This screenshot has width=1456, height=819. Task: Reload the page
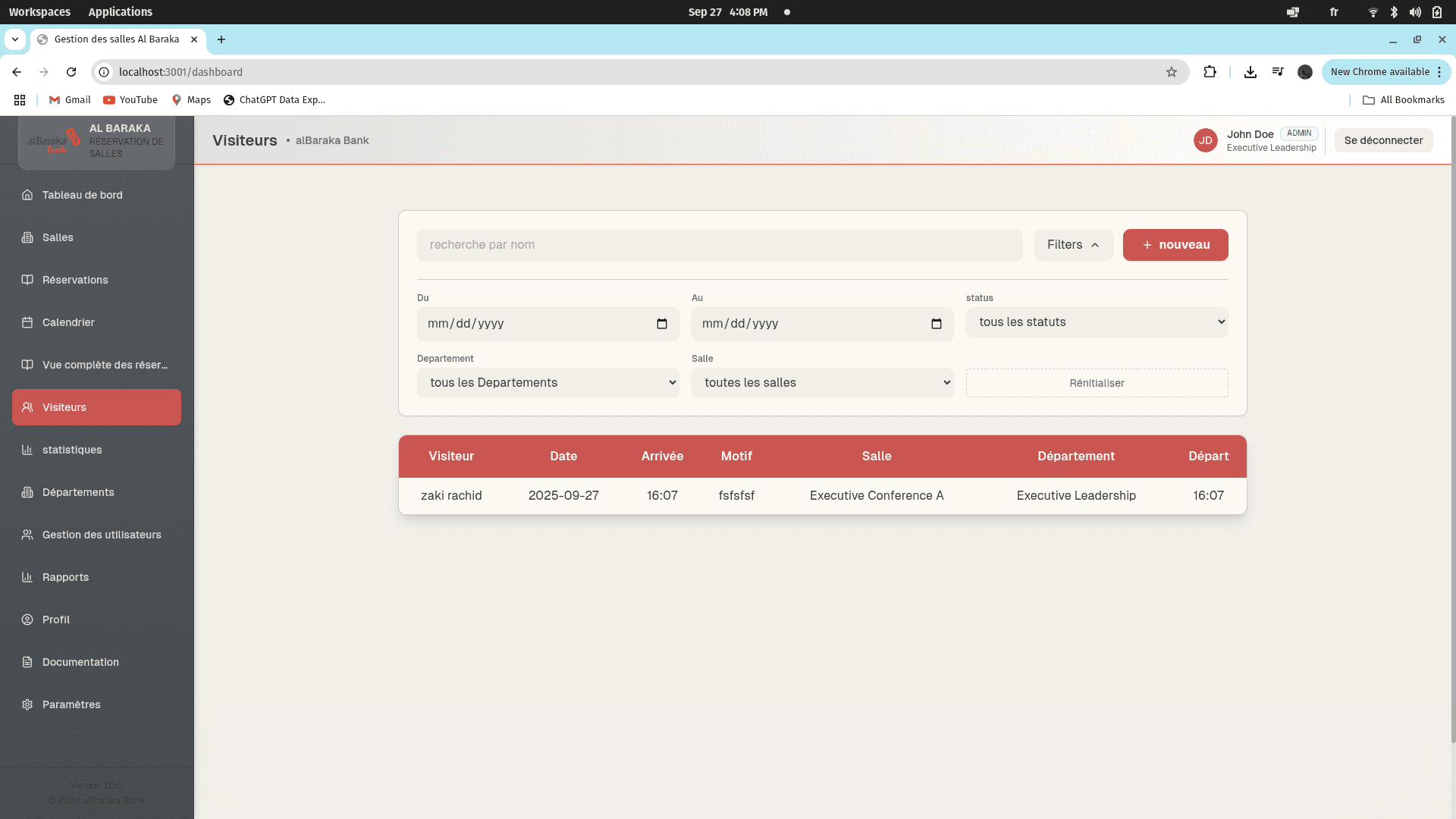pos(71,72)
